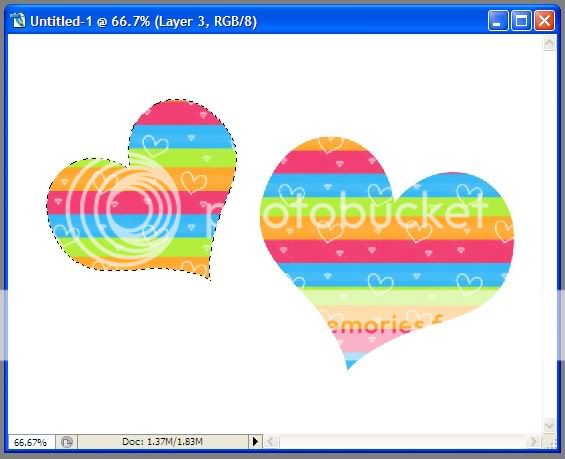The width and height of the screenshot is (565, 459).
Task: Maximize the Untitled-1 document window
Action: pyautogui.click(x=521, y=21)
